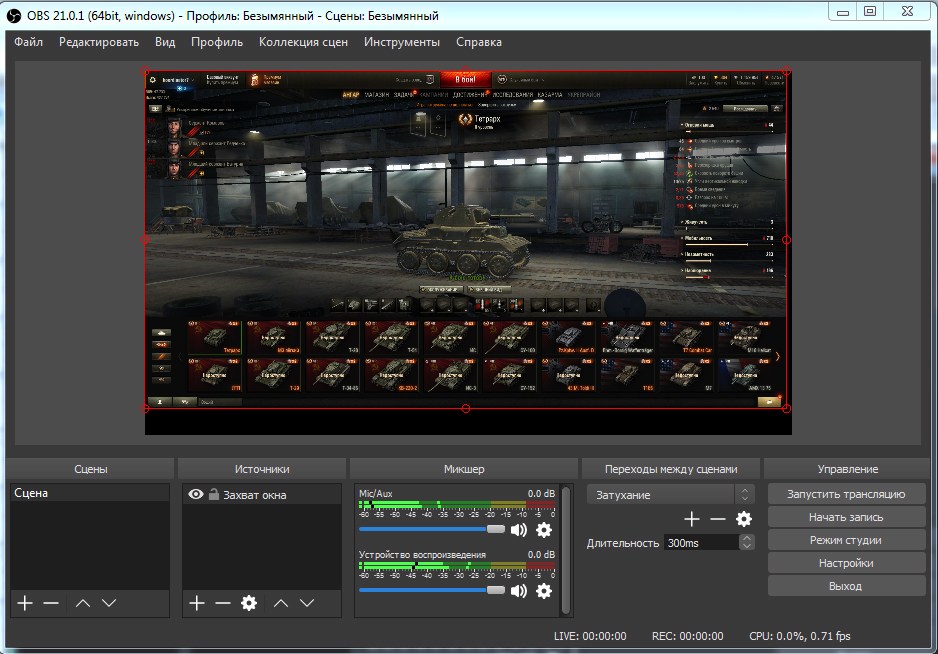Open Mic/Aux mixer settings gear
Screen dimensions: 938x654
point(544,530)
